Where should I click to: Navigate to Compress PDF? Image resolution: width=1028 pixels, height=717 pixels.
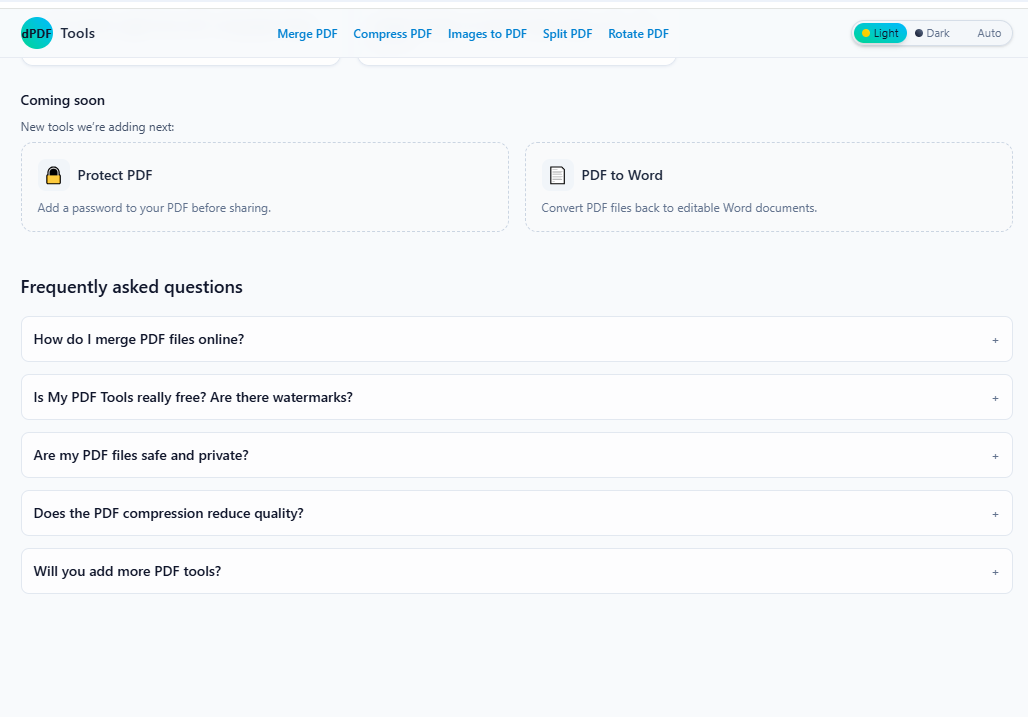[x=392, y=33]
